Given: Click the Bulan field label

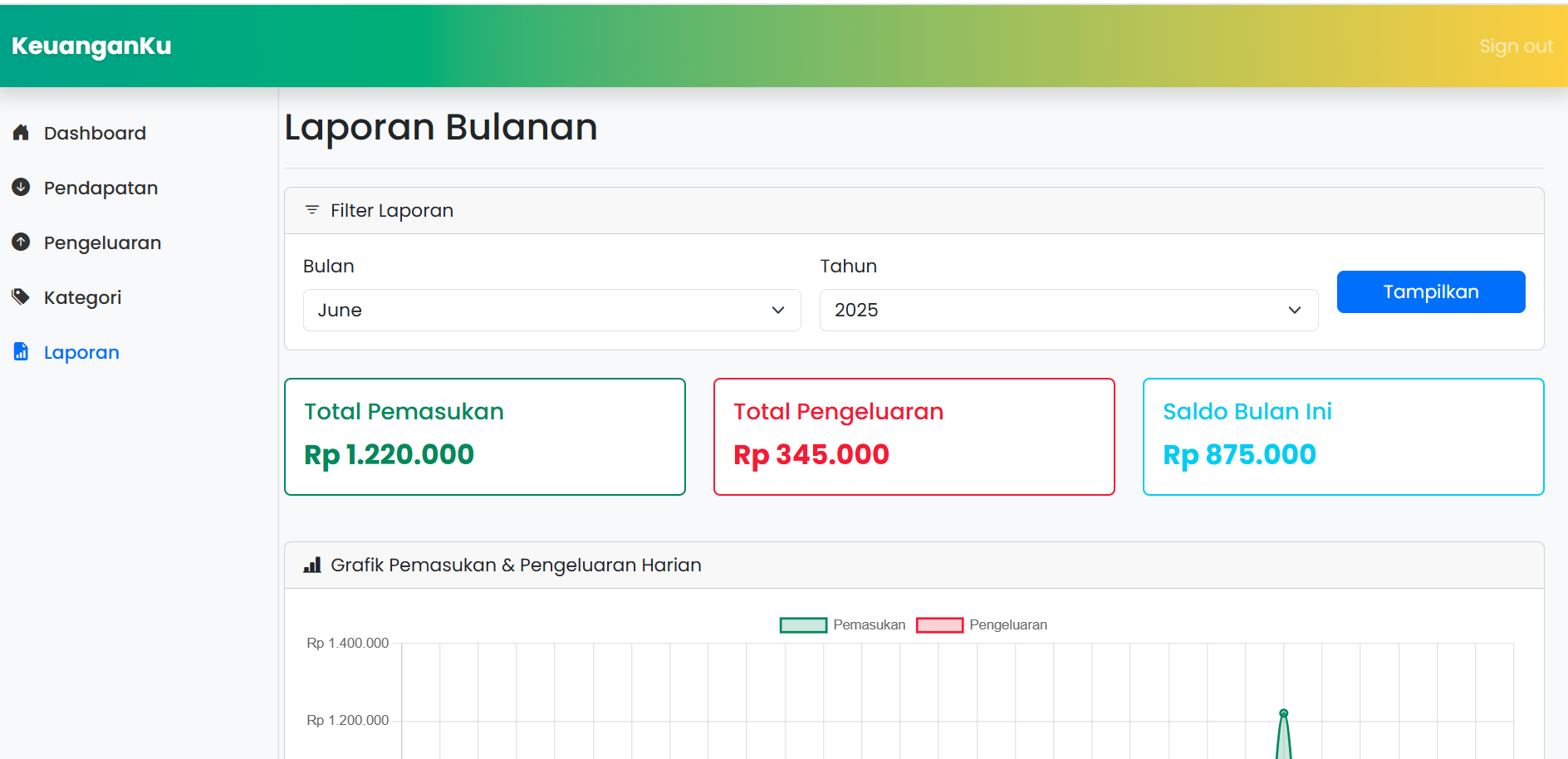Looking at the screenshot, I should [x=329, y=266].
